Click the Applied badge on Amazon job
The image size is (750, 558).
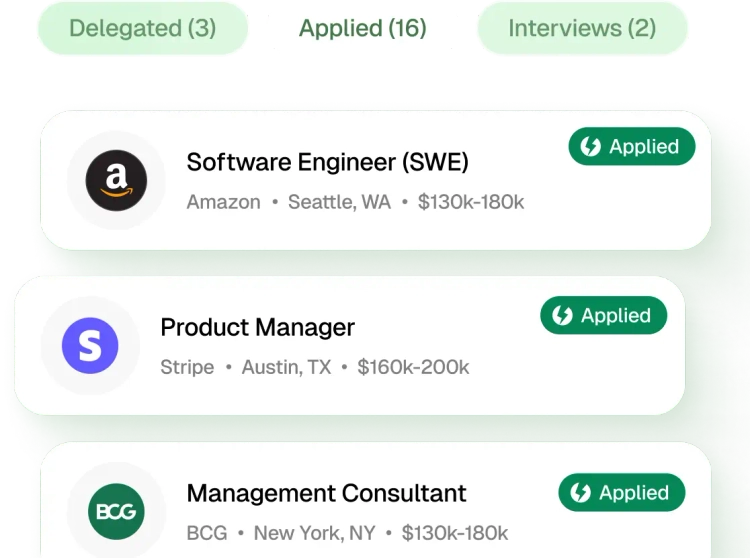[x=632, y=147]
